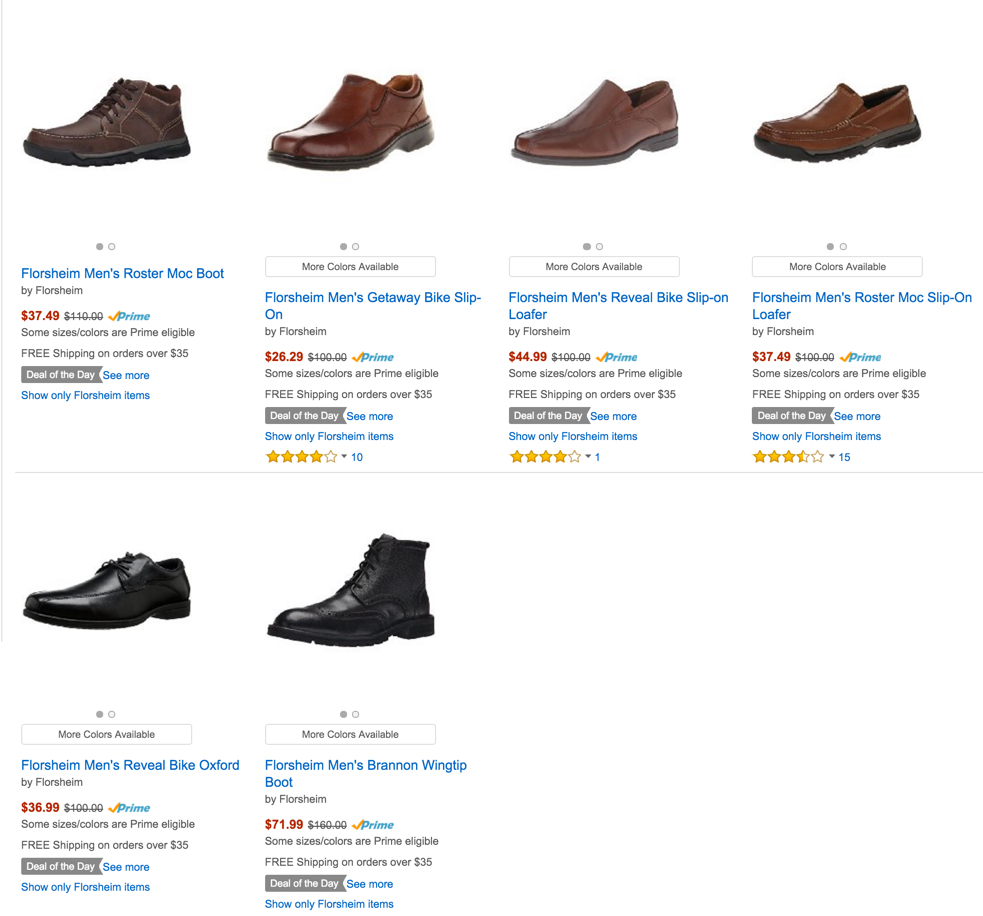
Task: Click the Prime badge on Roster Moc Boot
Action: tap(128, 316)
